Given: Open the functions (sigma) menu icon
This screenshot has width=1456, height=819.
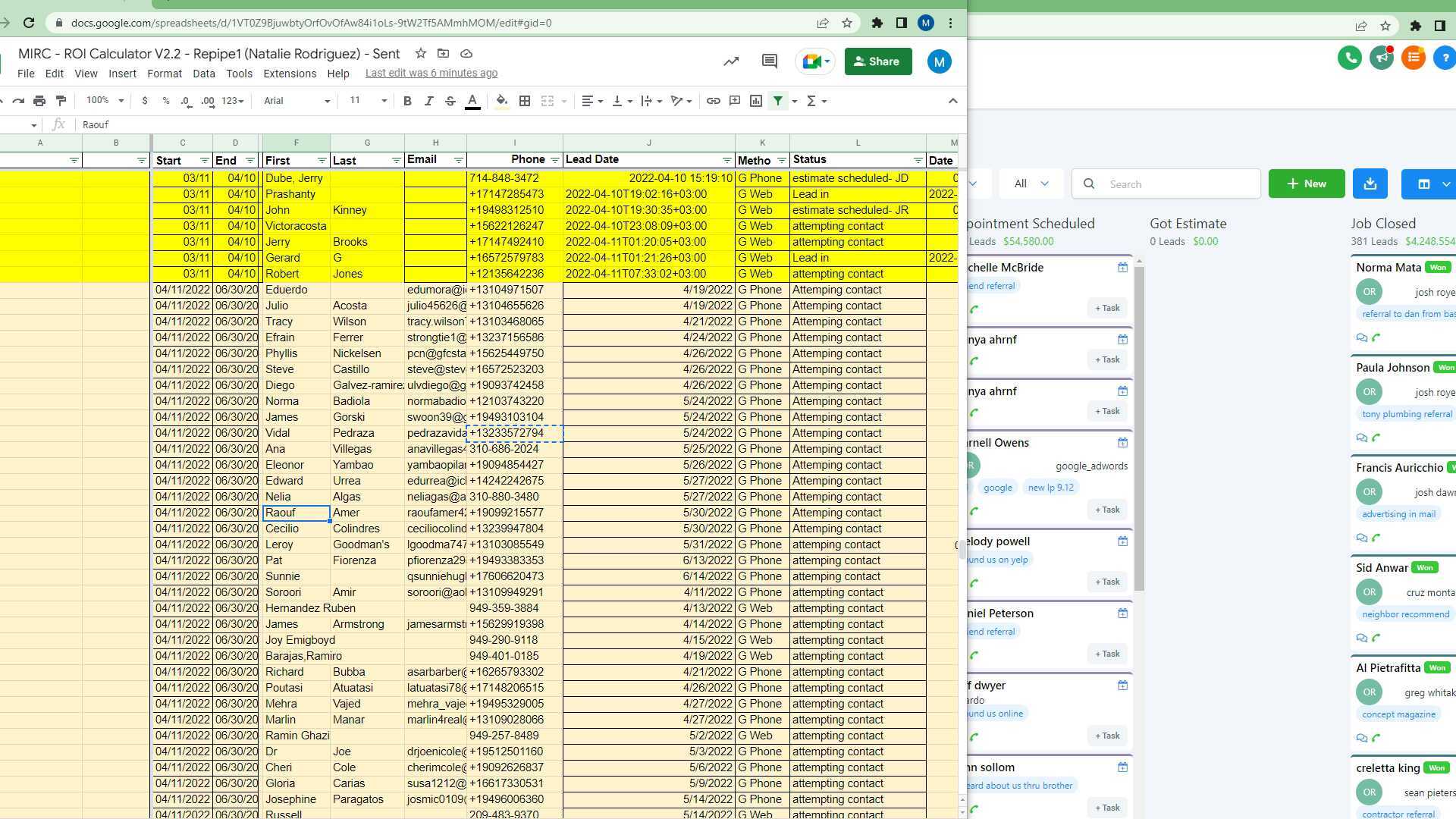Looking at the screenshot, I should [x=811, y=100].
